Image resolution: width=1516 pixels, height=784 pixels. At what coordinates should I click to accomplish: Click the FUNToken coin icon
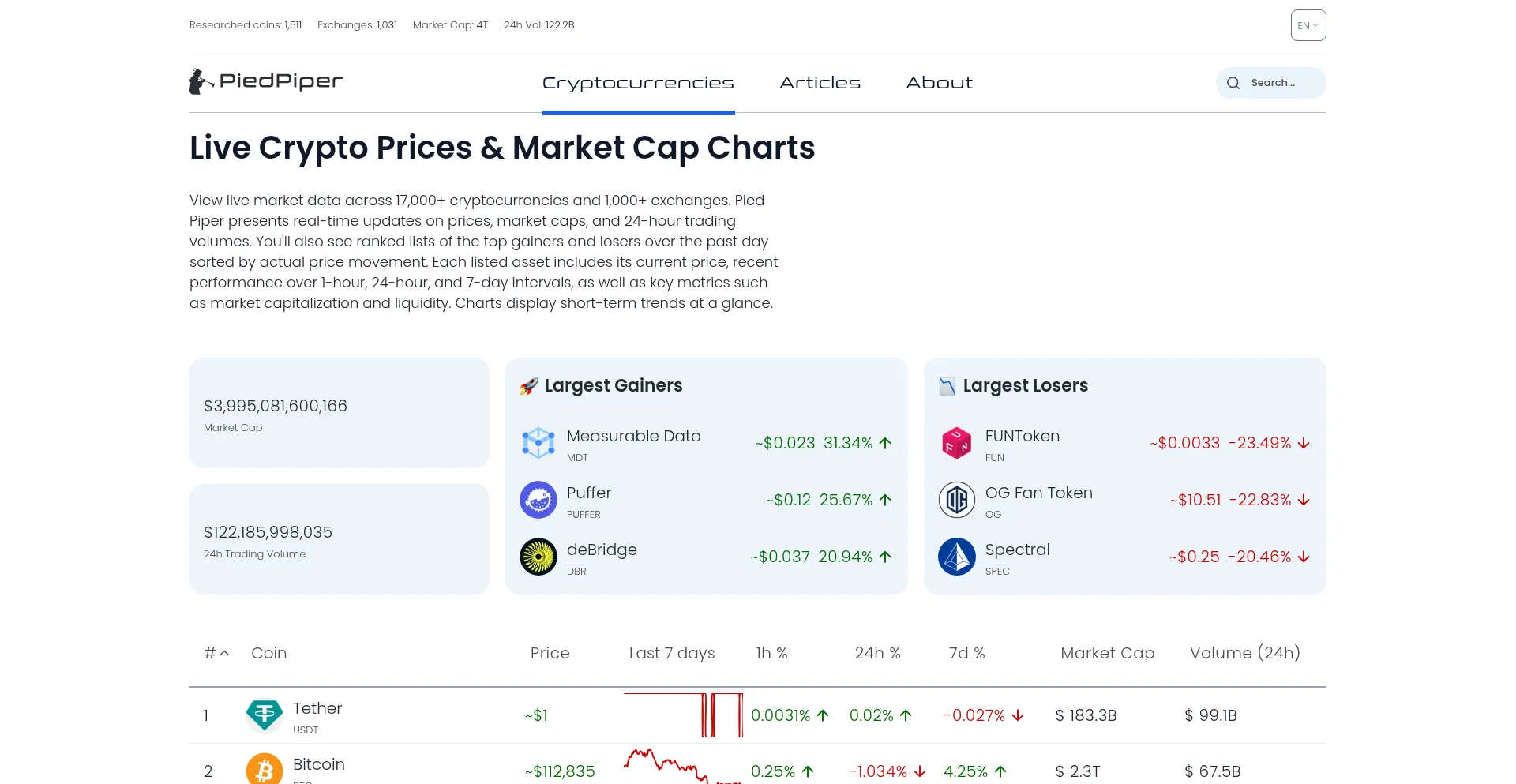pos(957,443)
